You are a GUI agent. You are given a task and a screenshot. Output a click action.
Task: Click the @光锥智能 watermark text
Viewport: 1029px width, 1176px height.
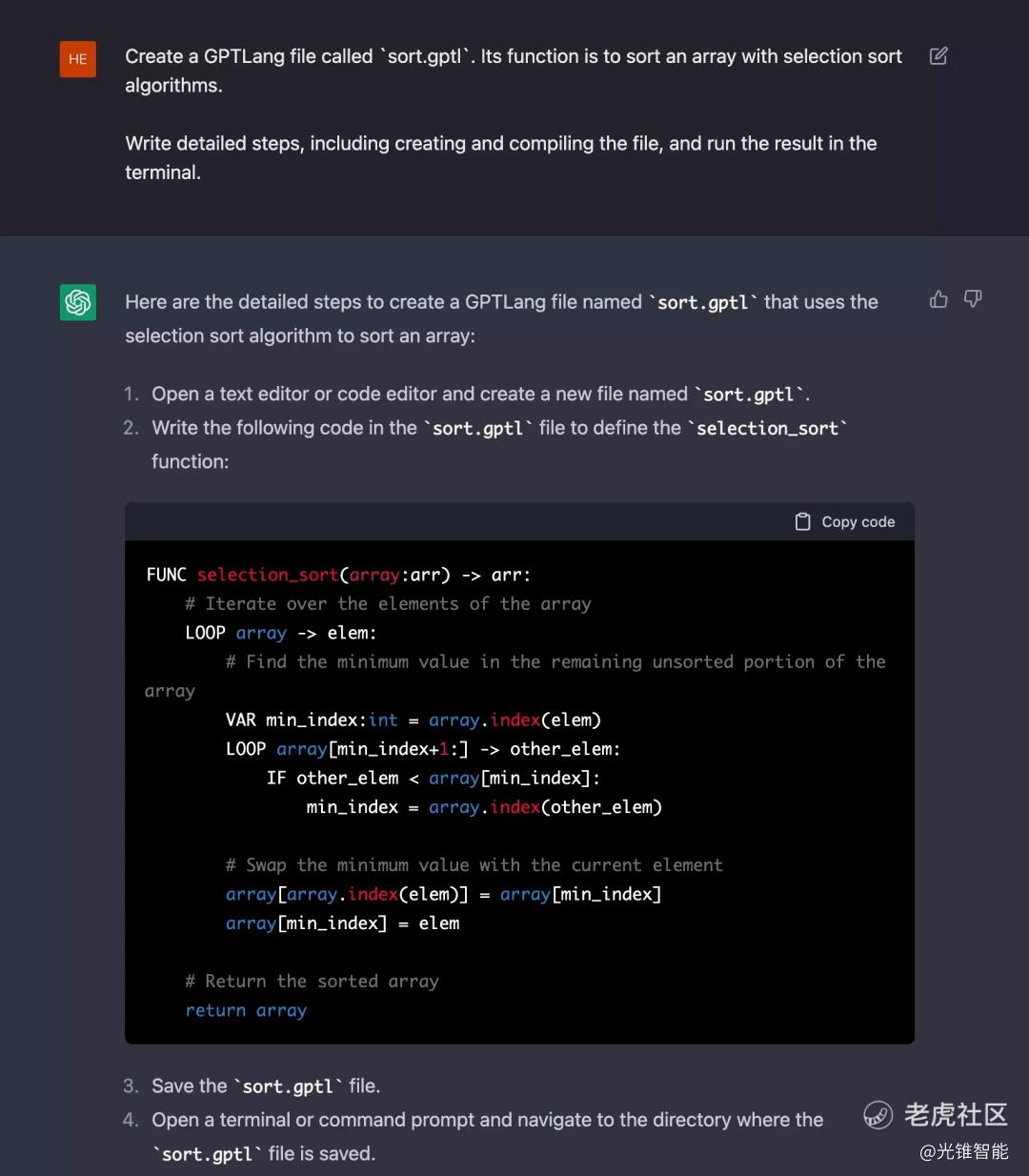pyautogui.click(x=963, y=1151)
